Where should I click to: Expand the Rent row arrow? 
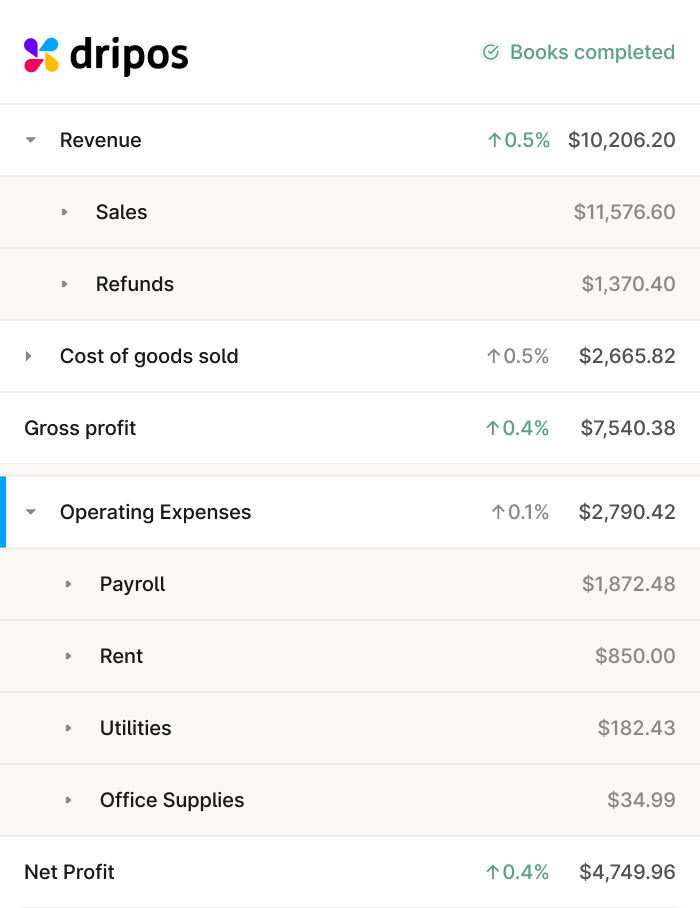pyautogui.click(x=69, y=657)
